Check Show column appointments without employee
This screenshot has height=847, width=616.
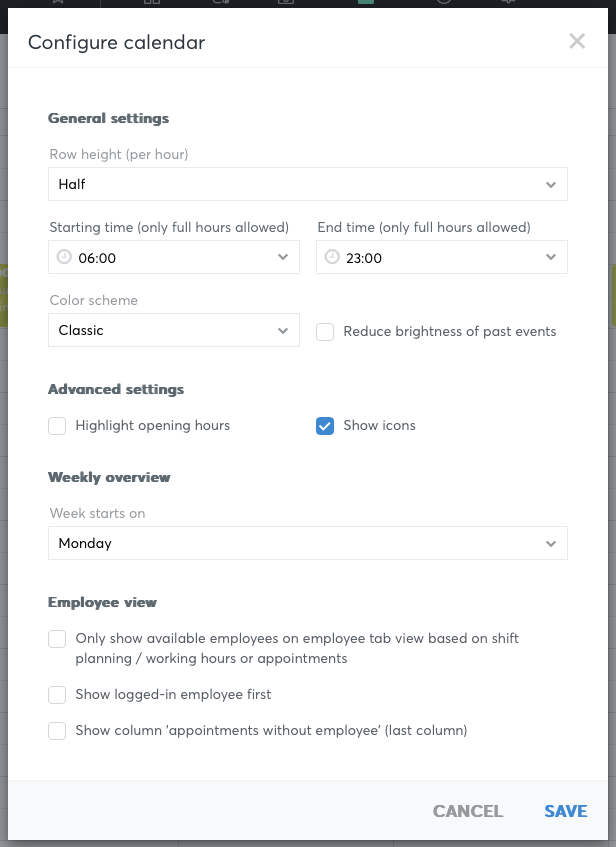[x=57, y=731]
